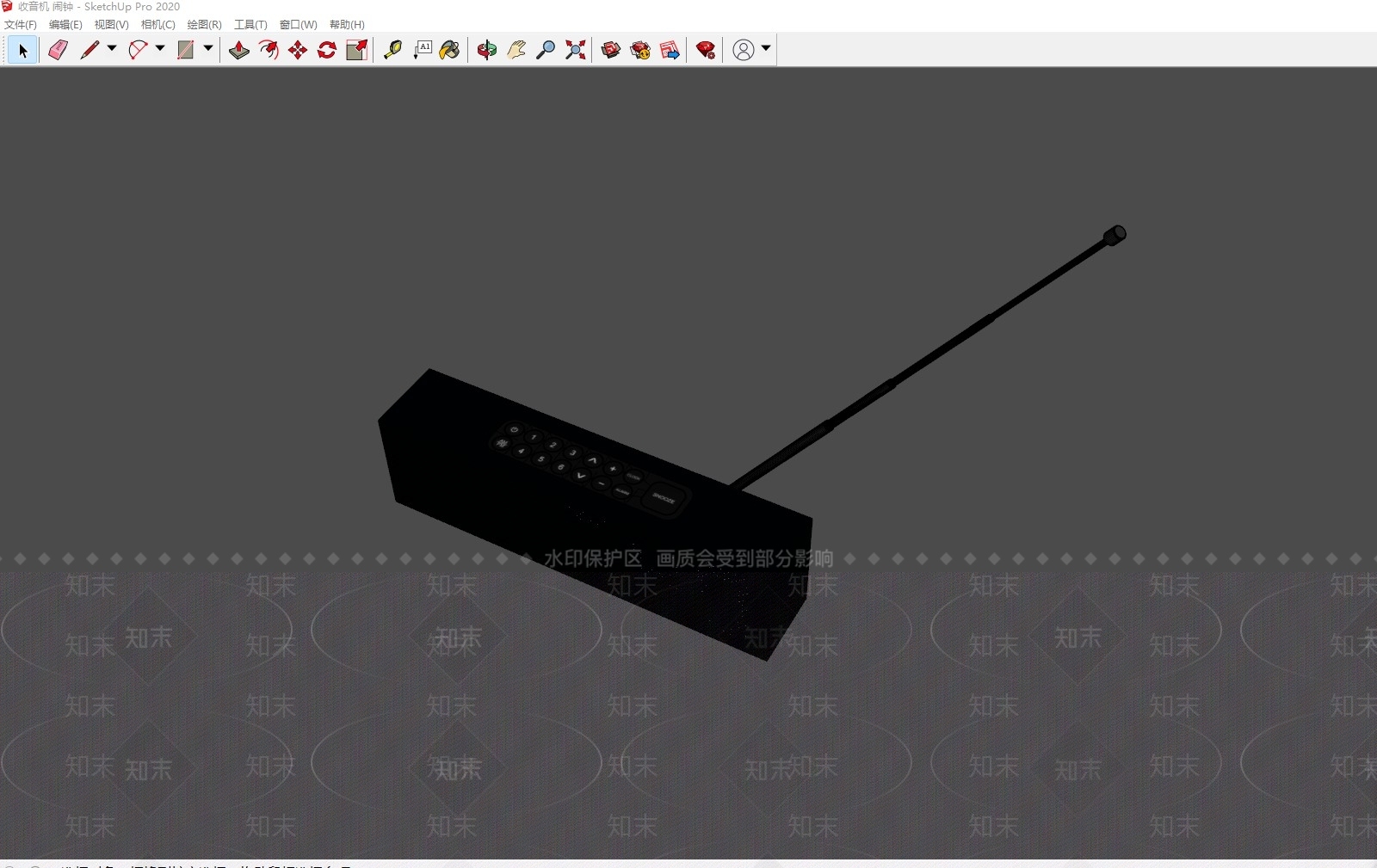Pick the Tape Measure tool

392,50
